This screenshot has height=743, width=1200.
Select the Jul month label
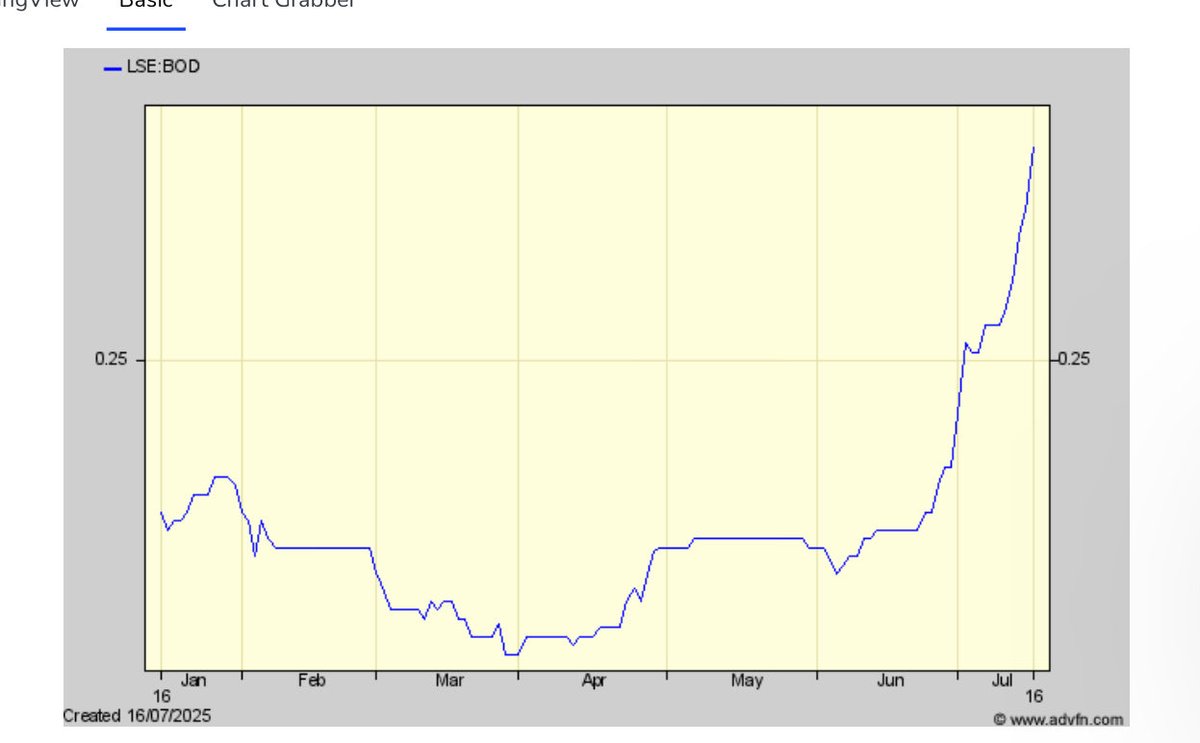(x=1002, y=680)
